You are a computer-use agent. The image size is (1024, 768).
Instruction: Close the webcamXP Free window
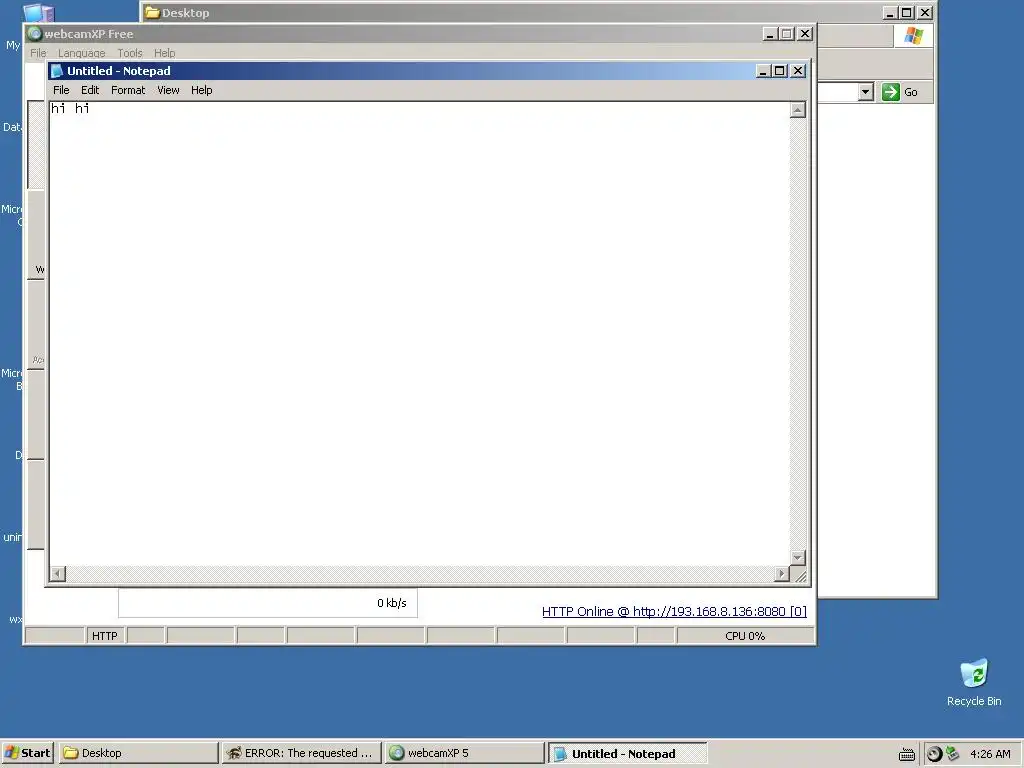tap(805, 34)
